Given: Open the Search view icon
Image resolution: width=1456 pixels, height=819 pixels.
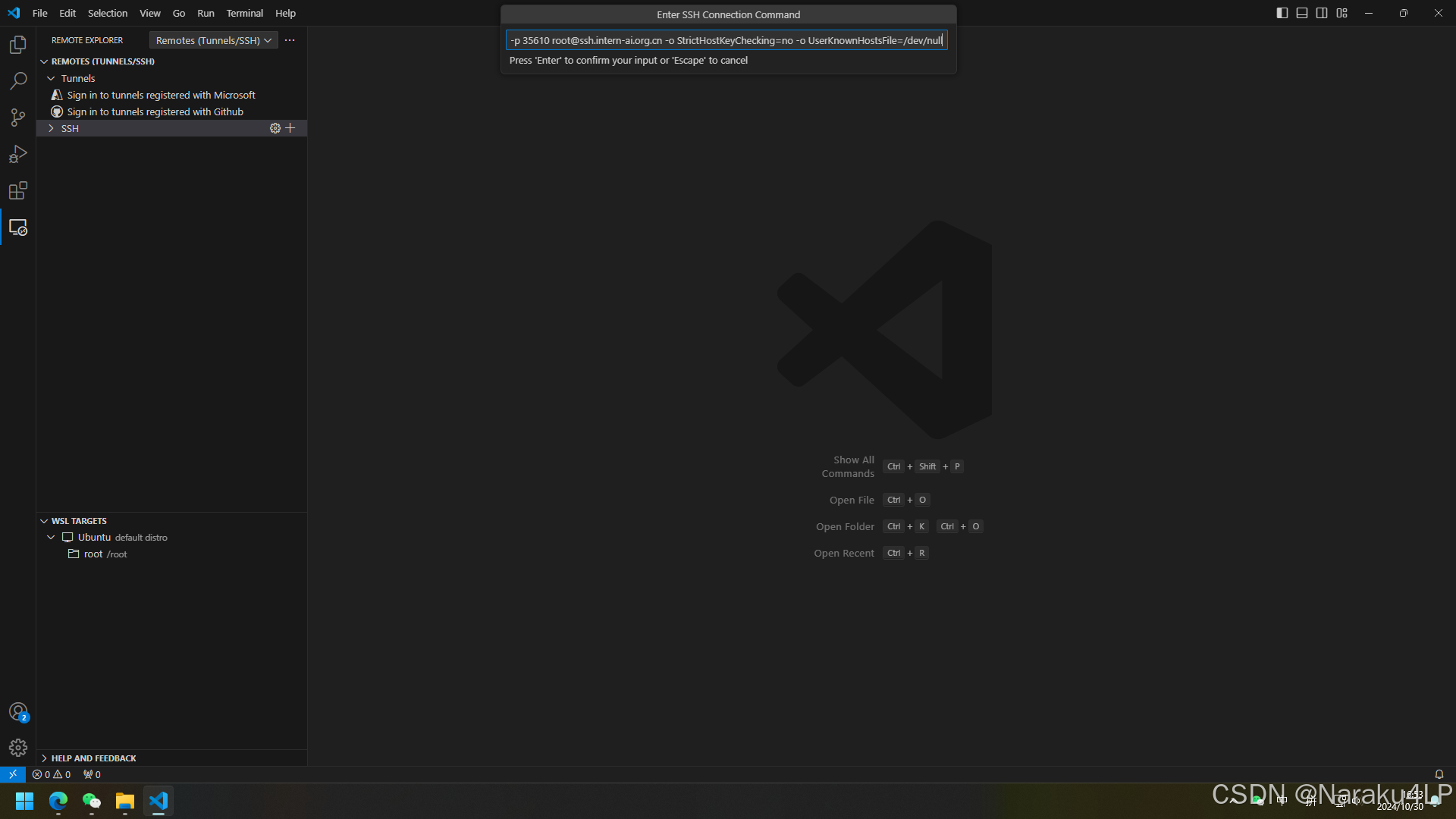Looking at the screenshot, I should (x=18, y=81).
